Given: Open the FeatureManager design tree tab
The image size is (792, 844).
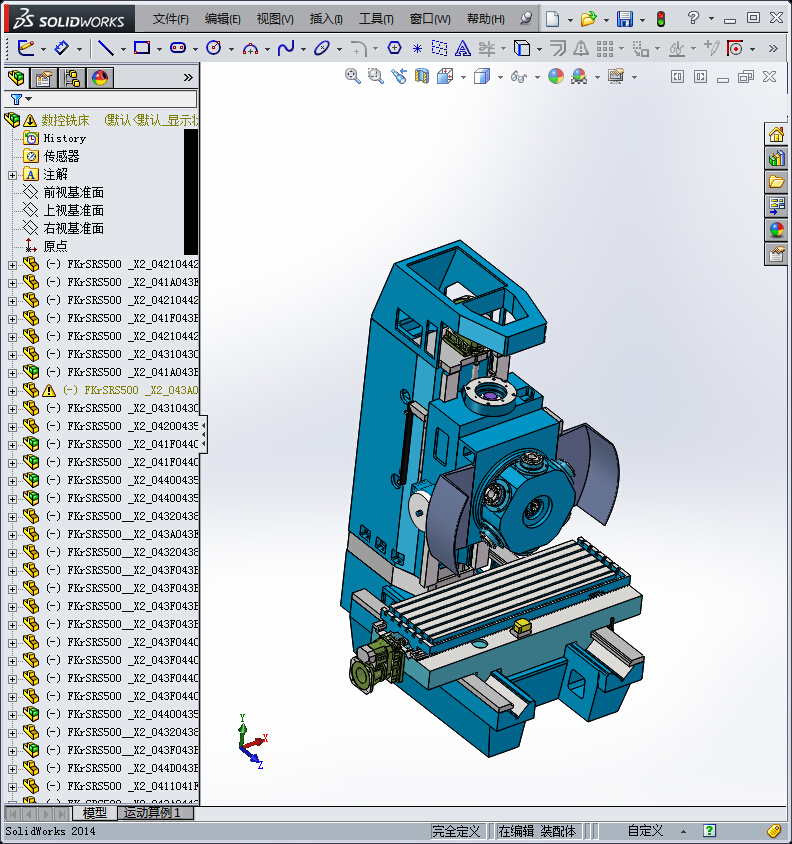Looking at the screenshot, I should (x=16, y=78).
